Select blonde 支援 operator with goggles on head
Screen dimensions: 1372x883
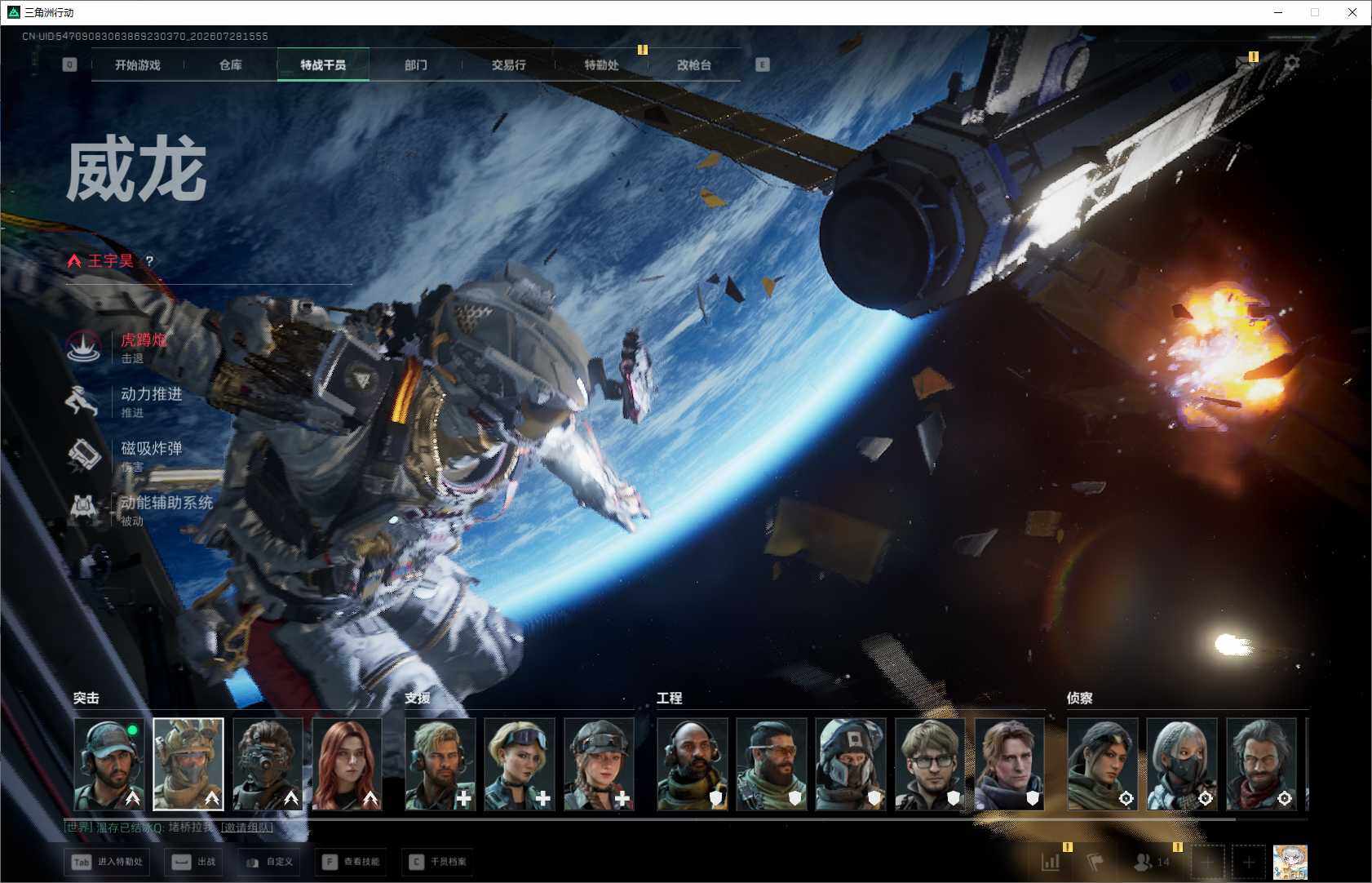click(520, 765)
